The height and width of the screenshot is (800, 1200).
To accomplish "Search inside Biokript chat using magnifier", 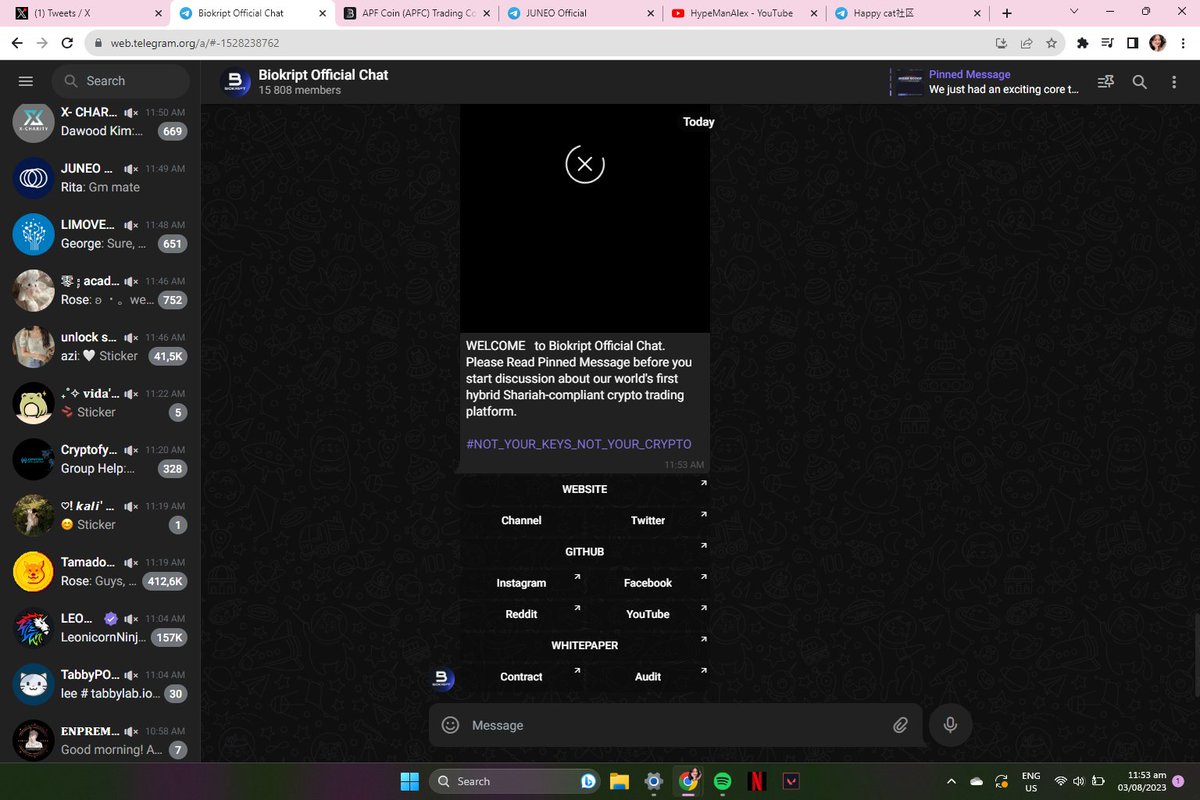I will [x=1140, y=82].
